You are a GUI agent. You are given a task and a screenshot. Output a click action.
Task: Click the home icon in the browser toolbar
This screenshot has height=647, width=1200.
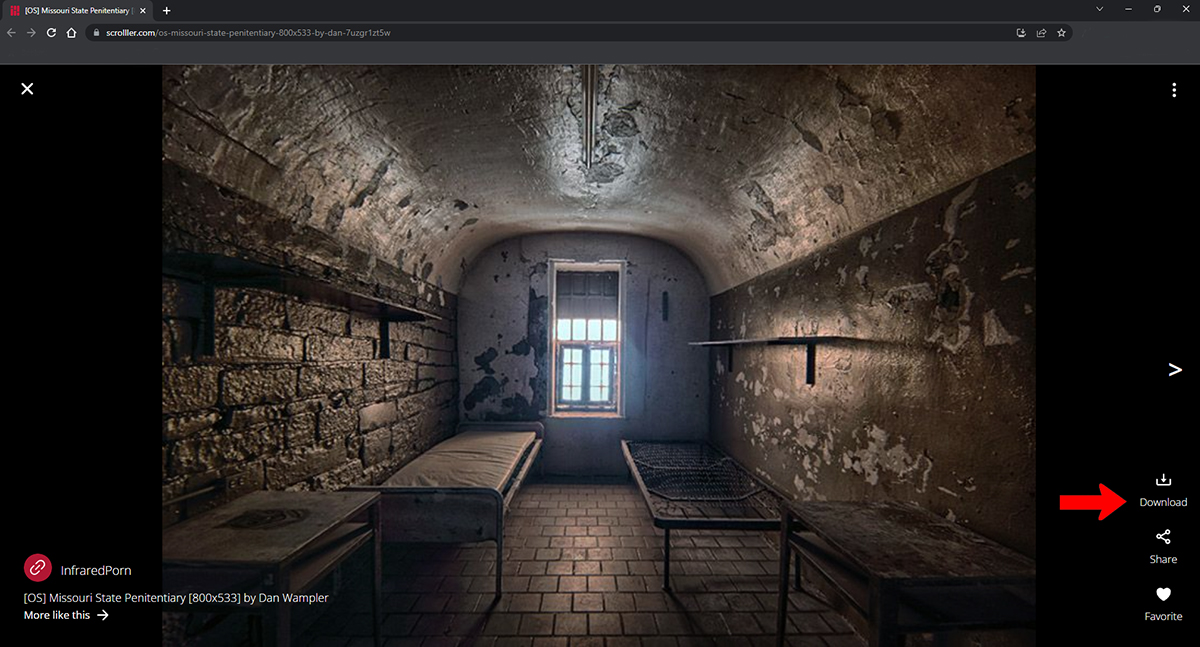(70, 32)
